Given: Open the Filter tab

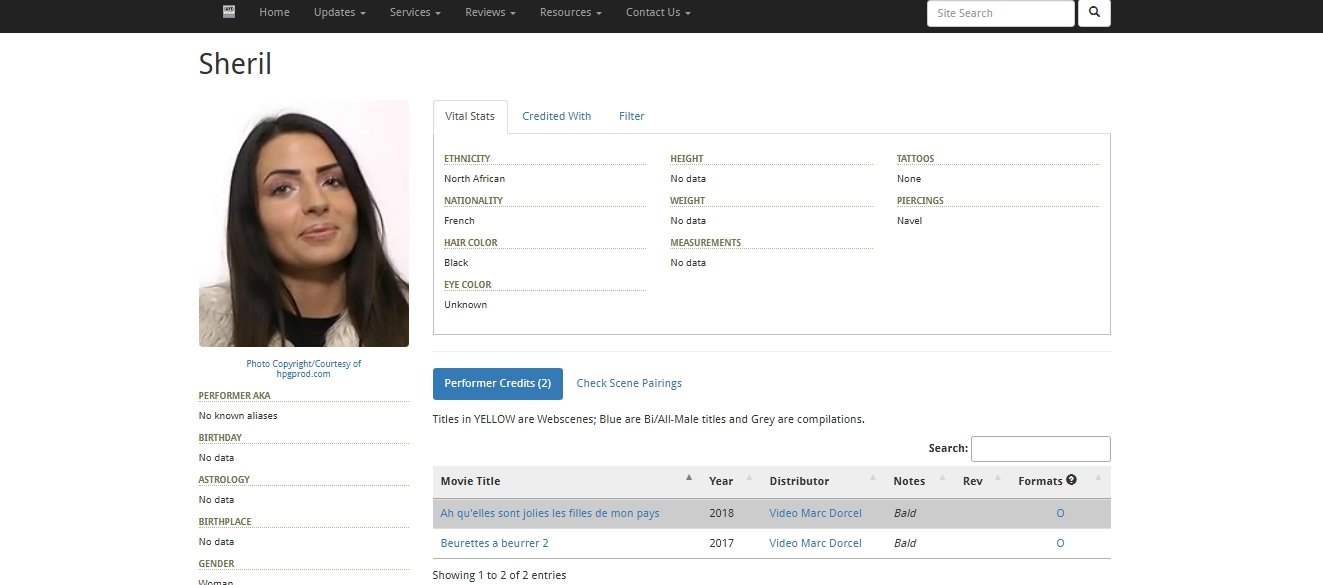Looking at the screenshot, I should (631, 116).
